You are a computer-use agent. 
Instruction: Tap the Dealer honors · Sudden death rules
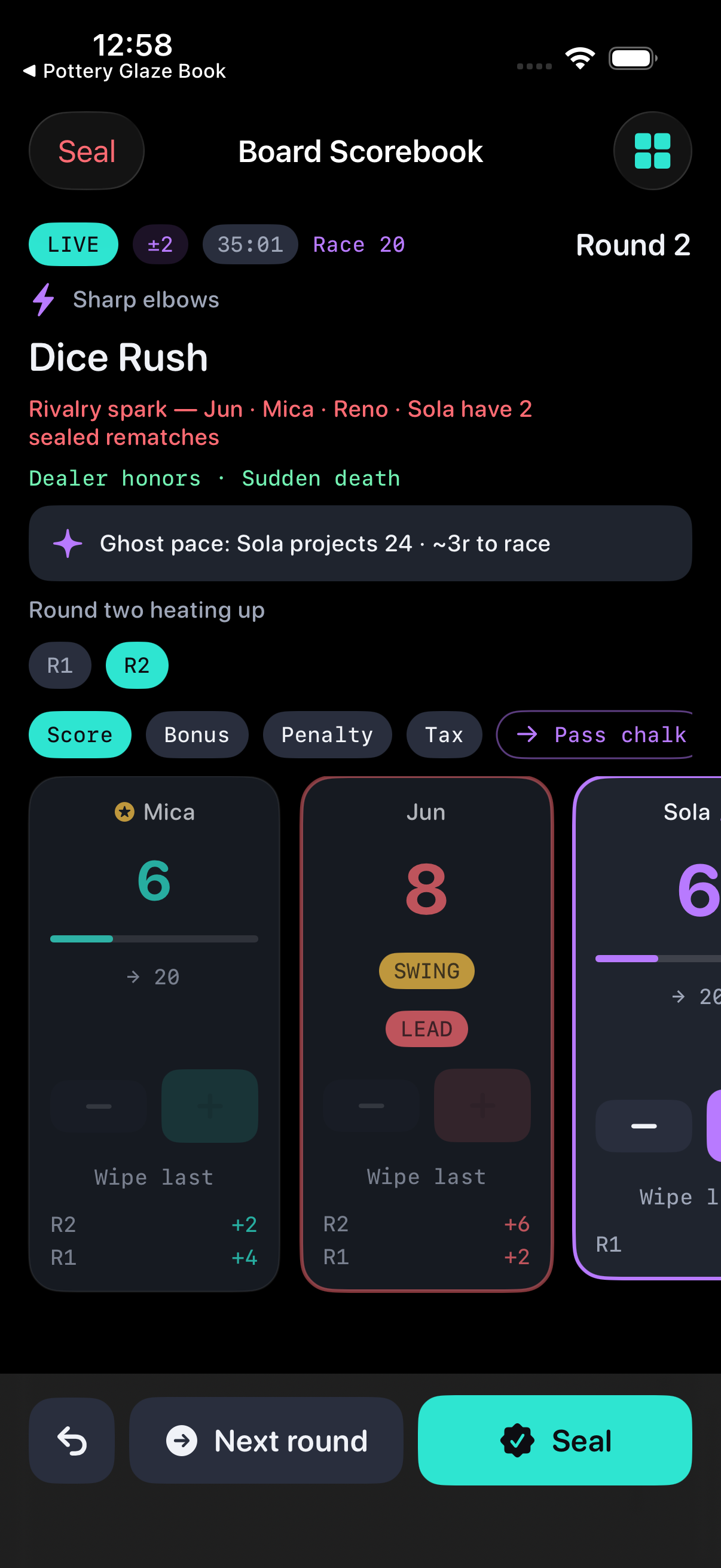pos(215,478)
